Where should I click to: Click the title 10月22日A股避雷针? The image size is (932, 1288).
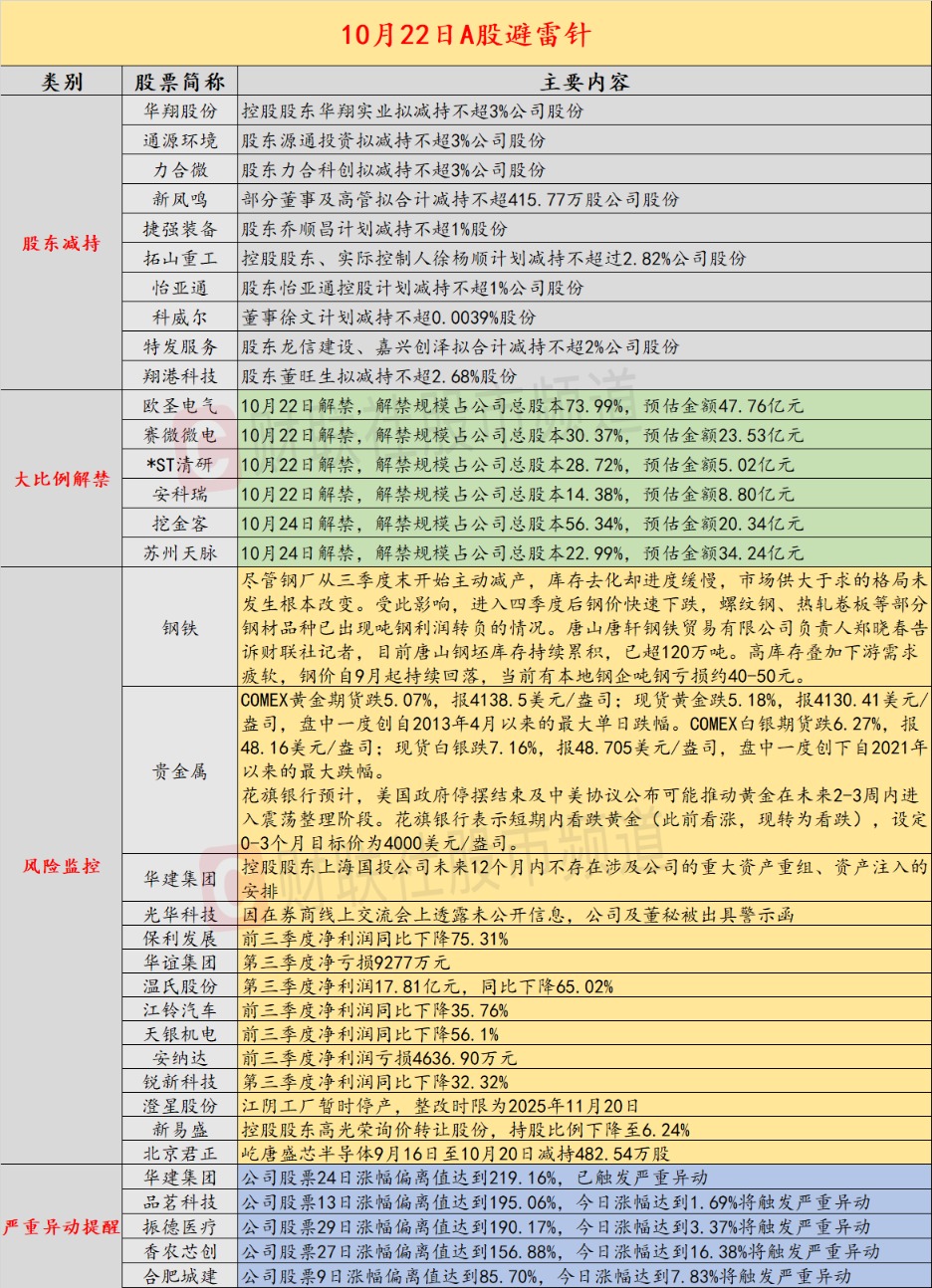[466, 35]
